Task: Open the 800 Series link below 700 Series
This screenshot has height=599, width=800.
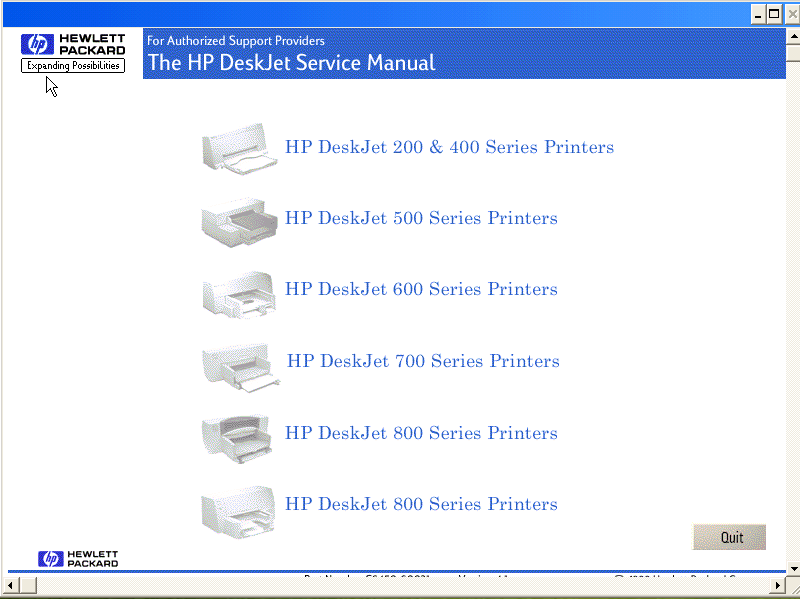Action: 421,433
